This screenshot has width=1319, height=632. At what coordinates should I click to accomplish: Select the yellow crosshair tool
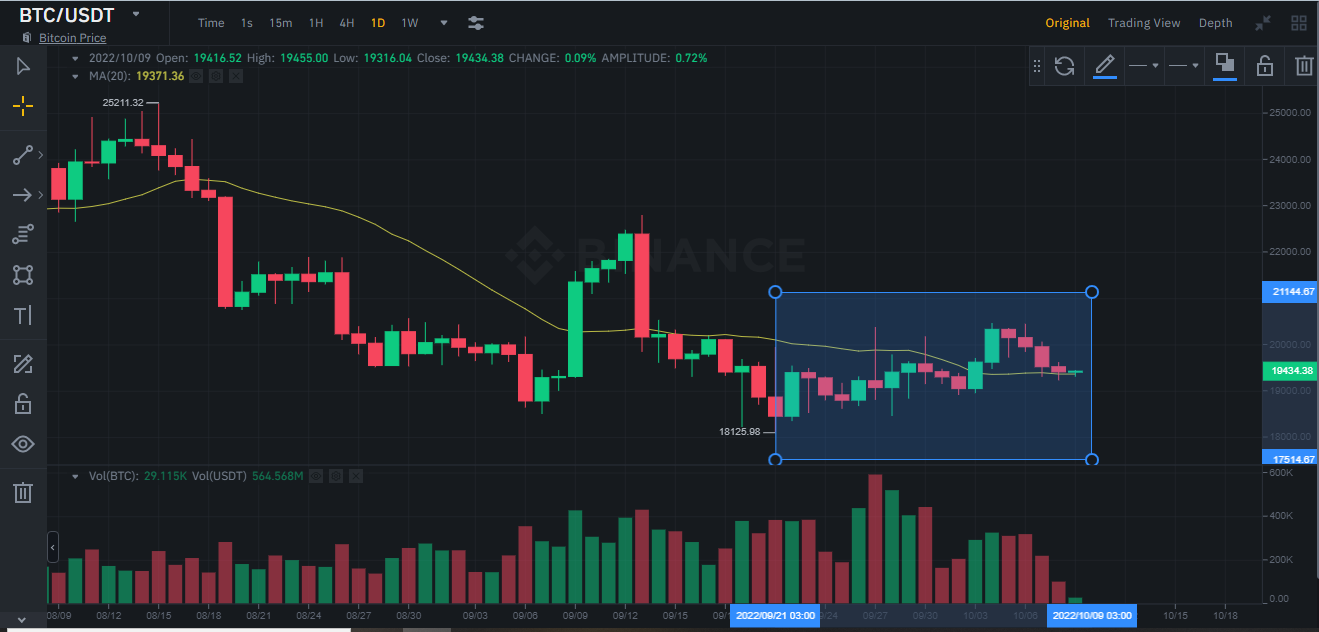pos(23,106)
